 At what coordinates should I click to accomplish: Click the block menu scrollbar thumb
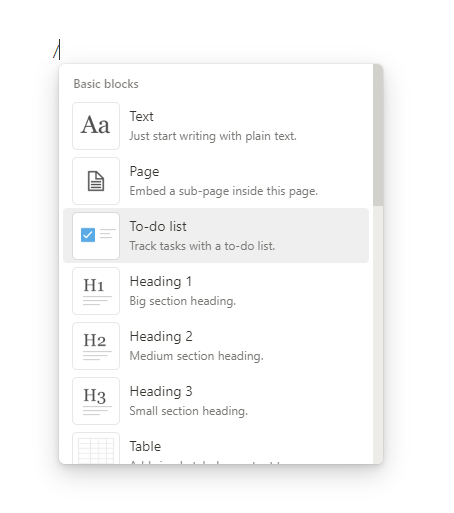(x=378, y=135)
